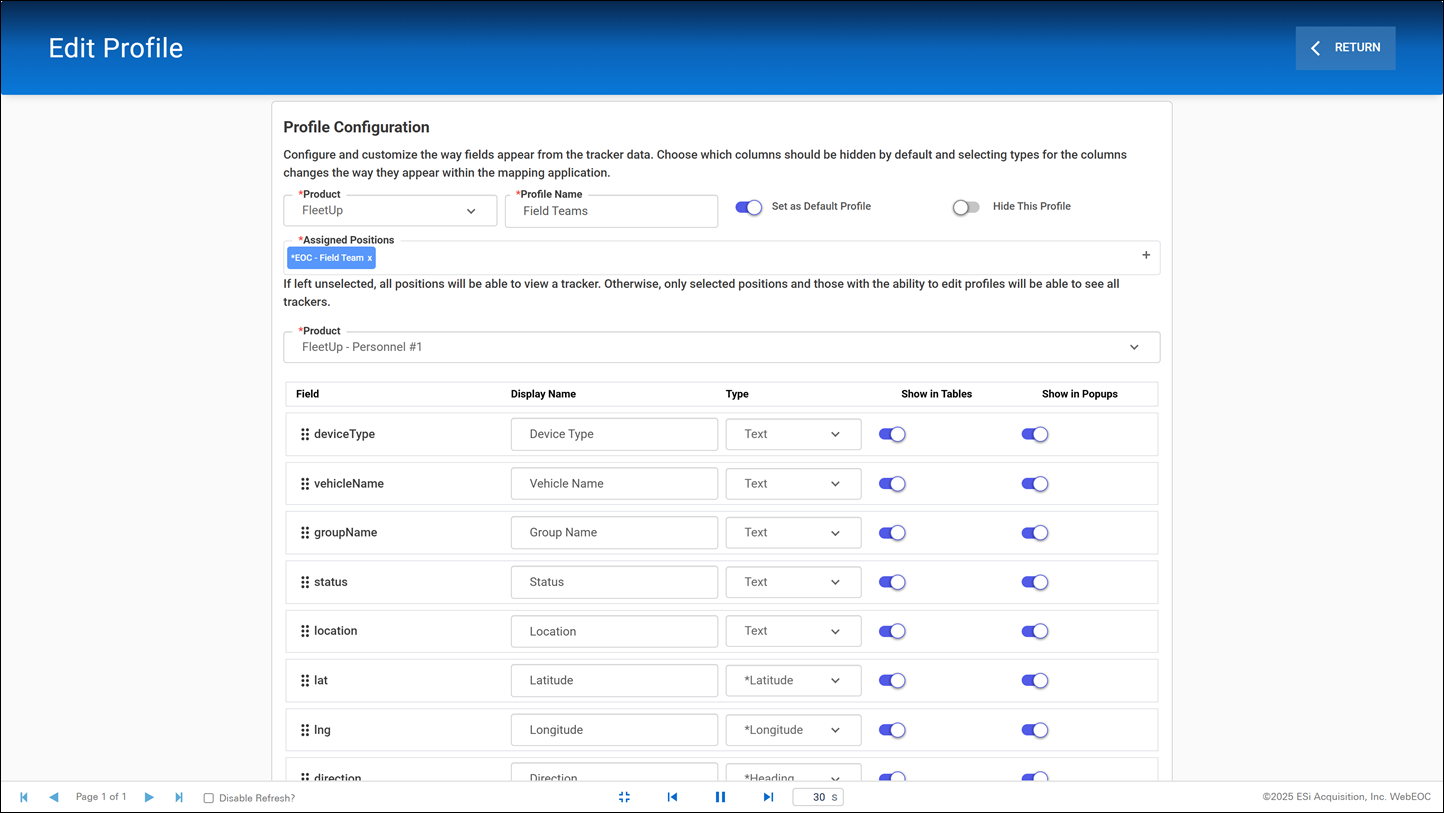
Task: Click the skip-forward refresh icon
Action: point(768,797)
